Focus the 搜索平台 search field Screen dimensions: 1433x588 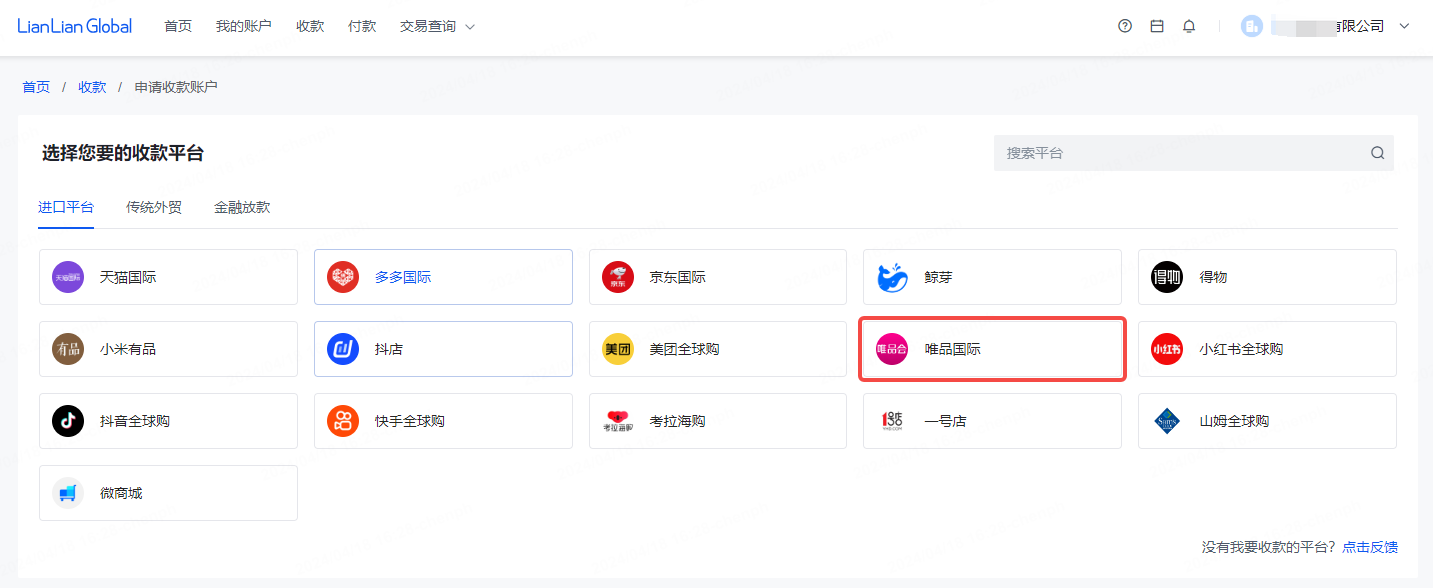click(x=1180, y=153)
